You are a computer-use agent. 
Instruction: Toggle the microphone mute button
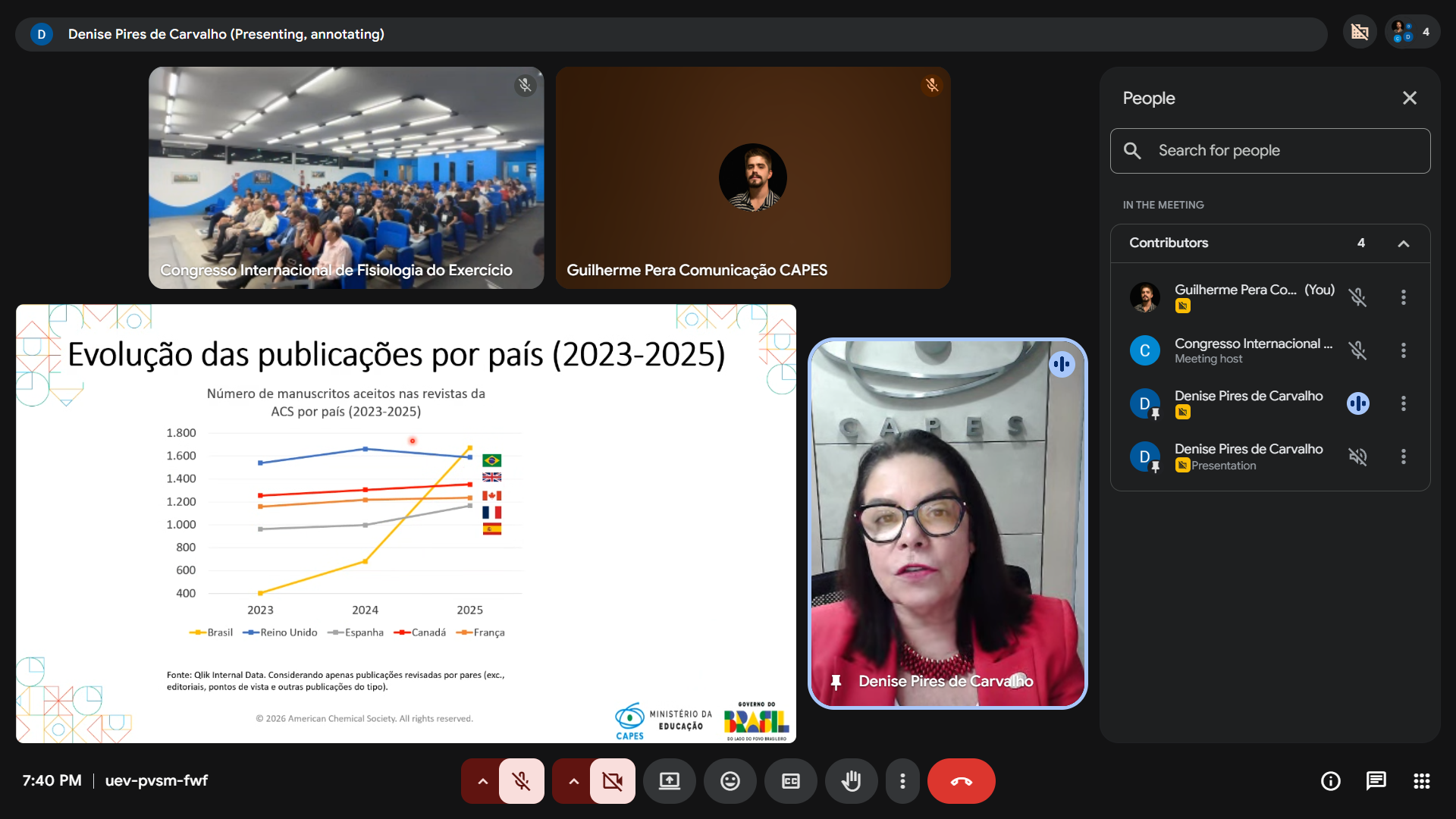(x=521, y=781)
